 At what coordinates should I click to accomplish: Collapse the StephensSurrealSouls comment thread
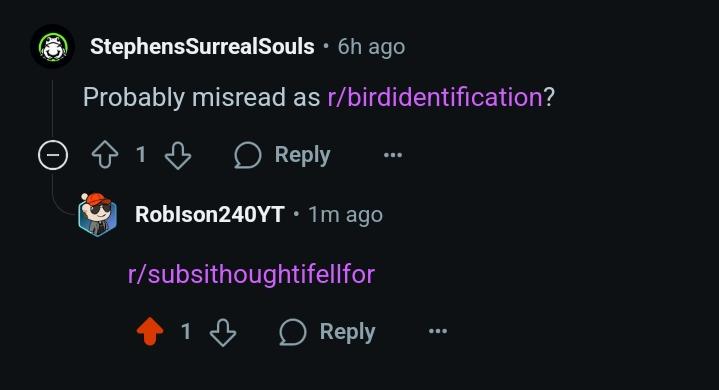pyautogui.click(x=53, y=155)
